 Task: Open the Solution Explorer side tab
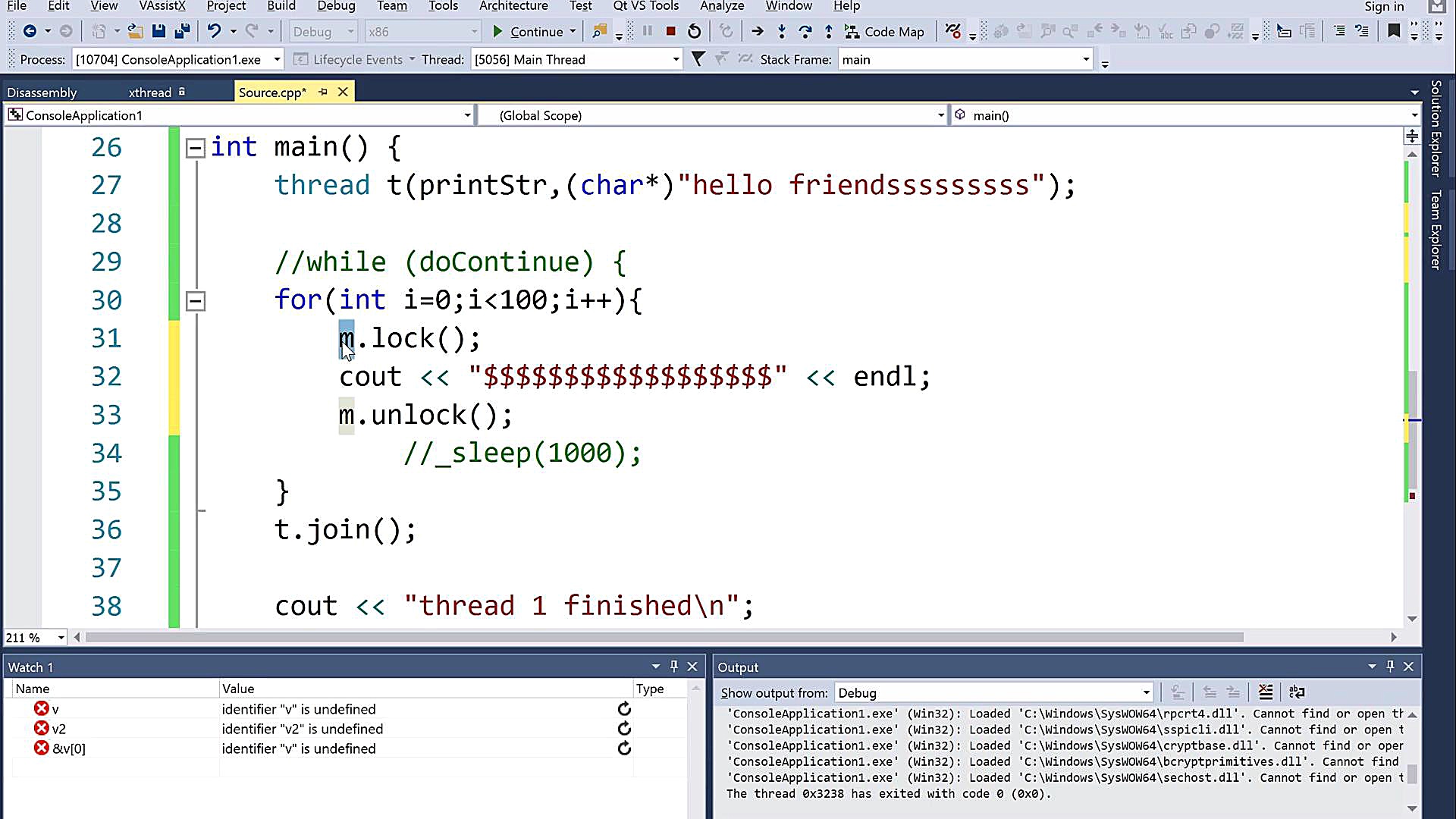[x=1436, y=128]
